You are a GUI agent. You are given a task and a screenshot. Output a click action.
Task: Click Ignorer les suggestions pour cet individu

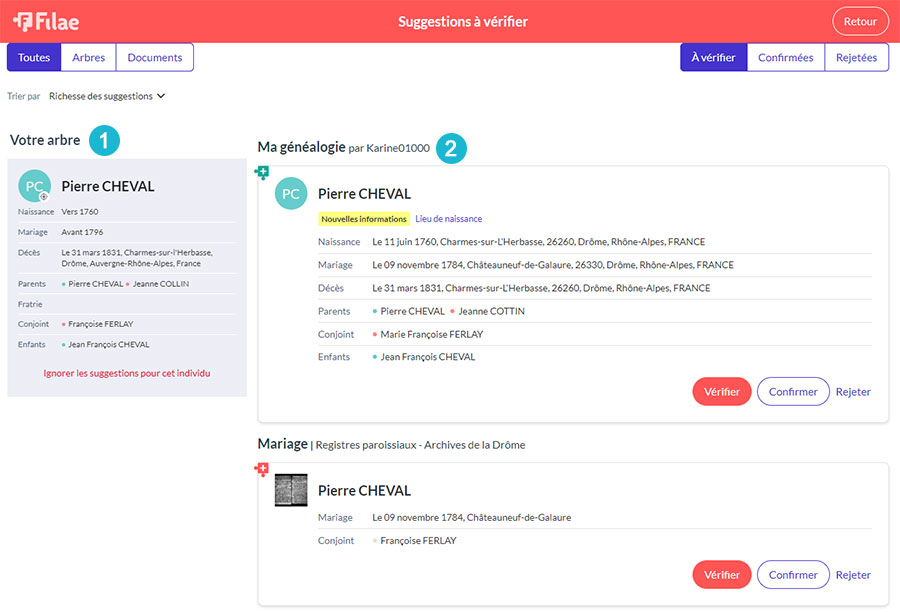click(127, 373)
